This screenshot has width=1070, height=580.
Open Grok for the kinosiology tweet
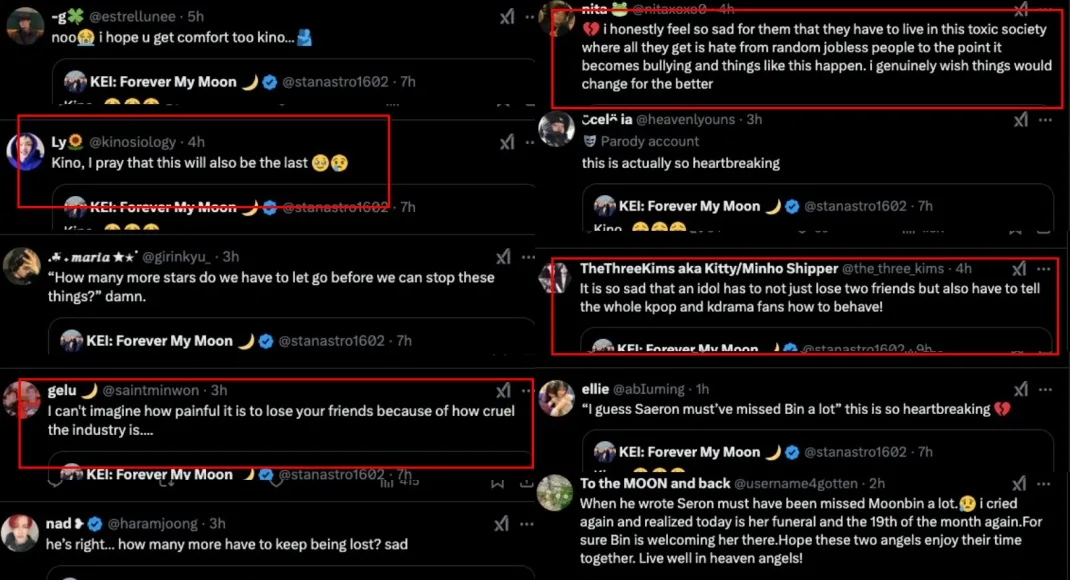point(505,143)
